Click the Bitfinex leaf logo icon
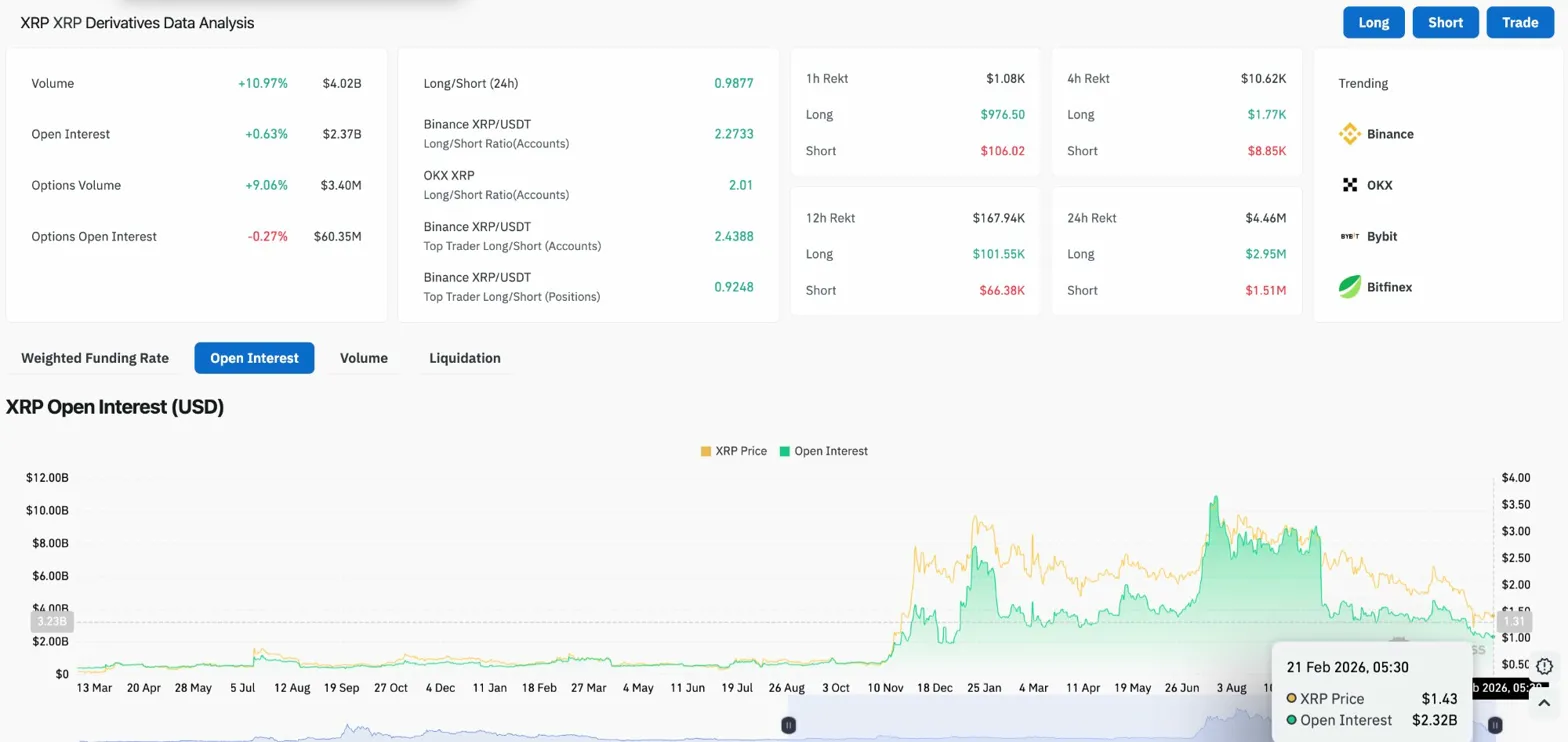 [x=1350, y=287]
